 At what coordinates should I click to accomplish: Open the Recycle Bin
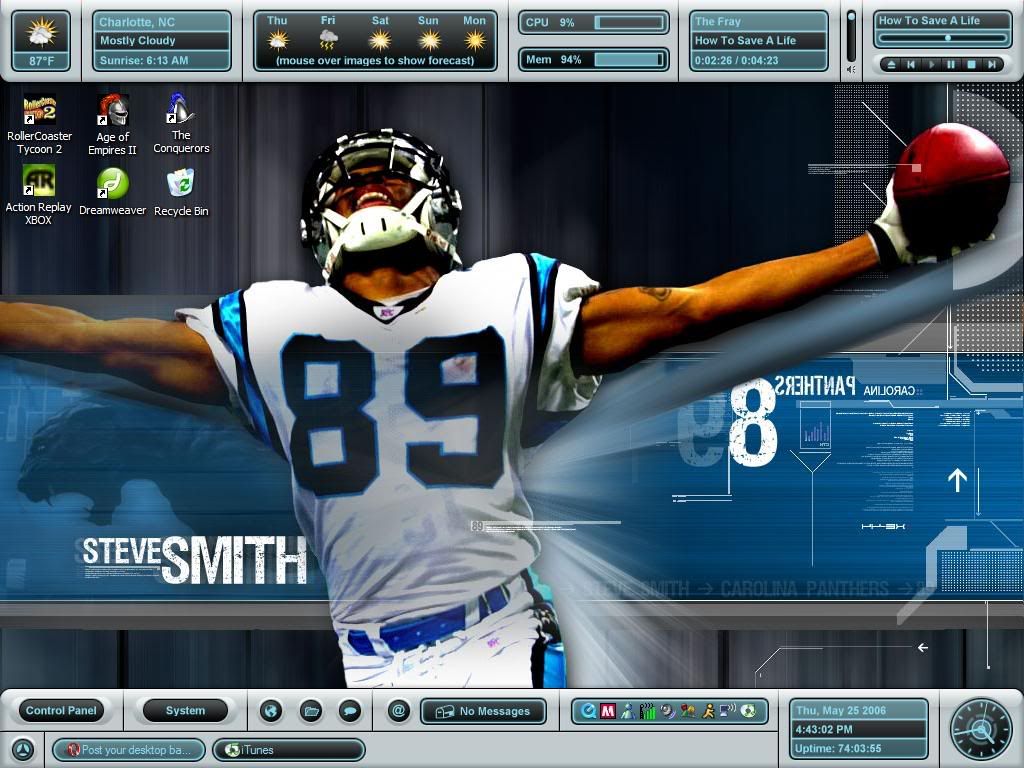[x=181, y=184]
